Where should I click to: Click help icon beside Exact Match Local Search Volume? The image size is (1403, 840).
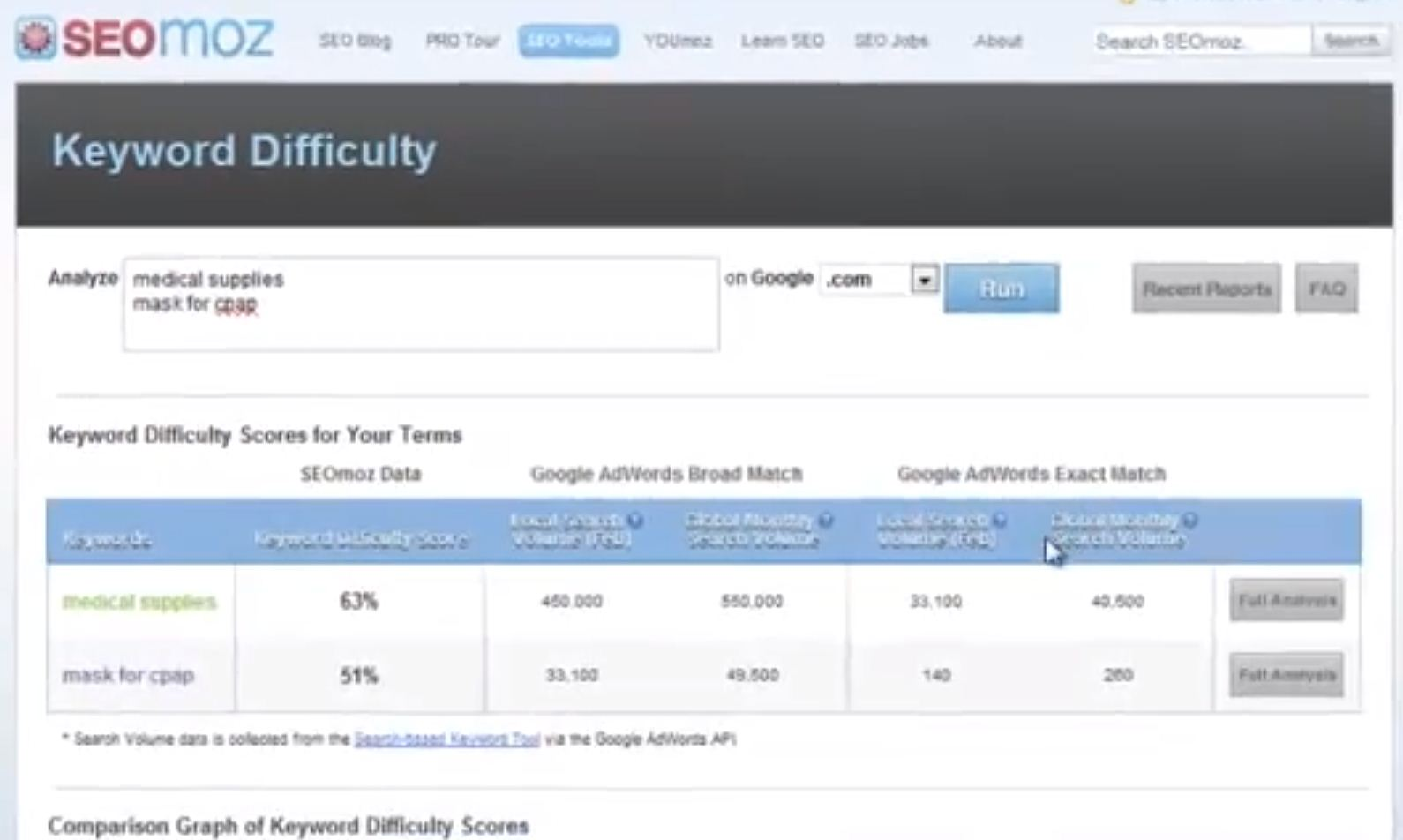tap(1000, 521)
